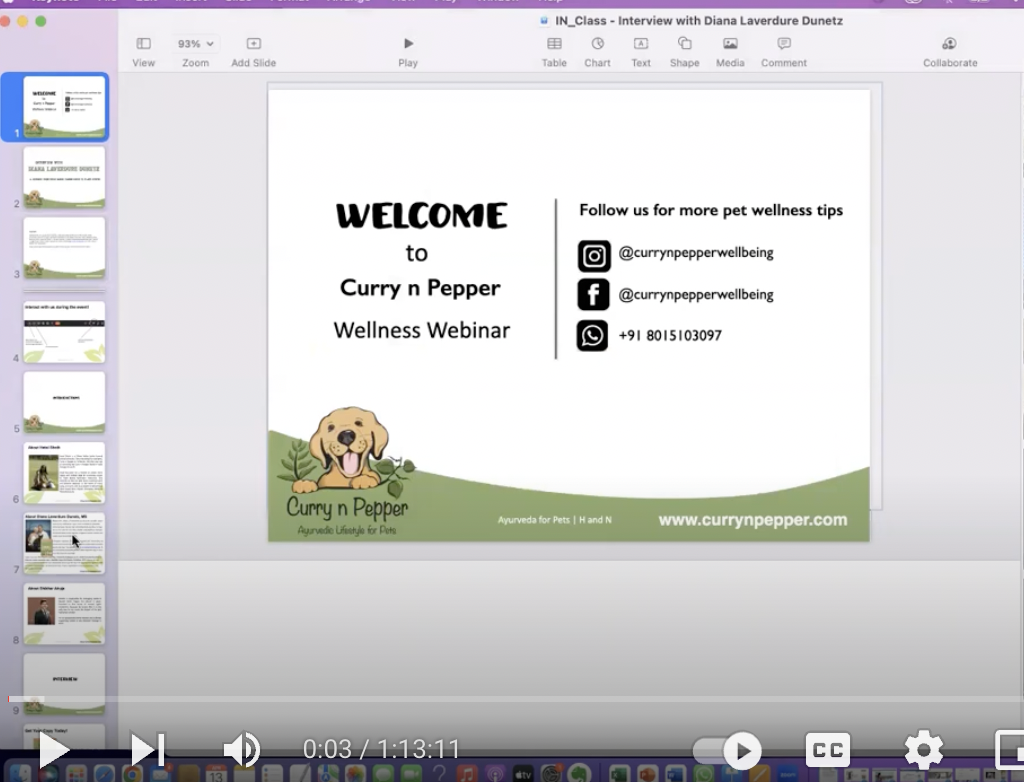The image size is (1024, 782).
Task: Mute the video using speaker icon
Action: (241, 749)
